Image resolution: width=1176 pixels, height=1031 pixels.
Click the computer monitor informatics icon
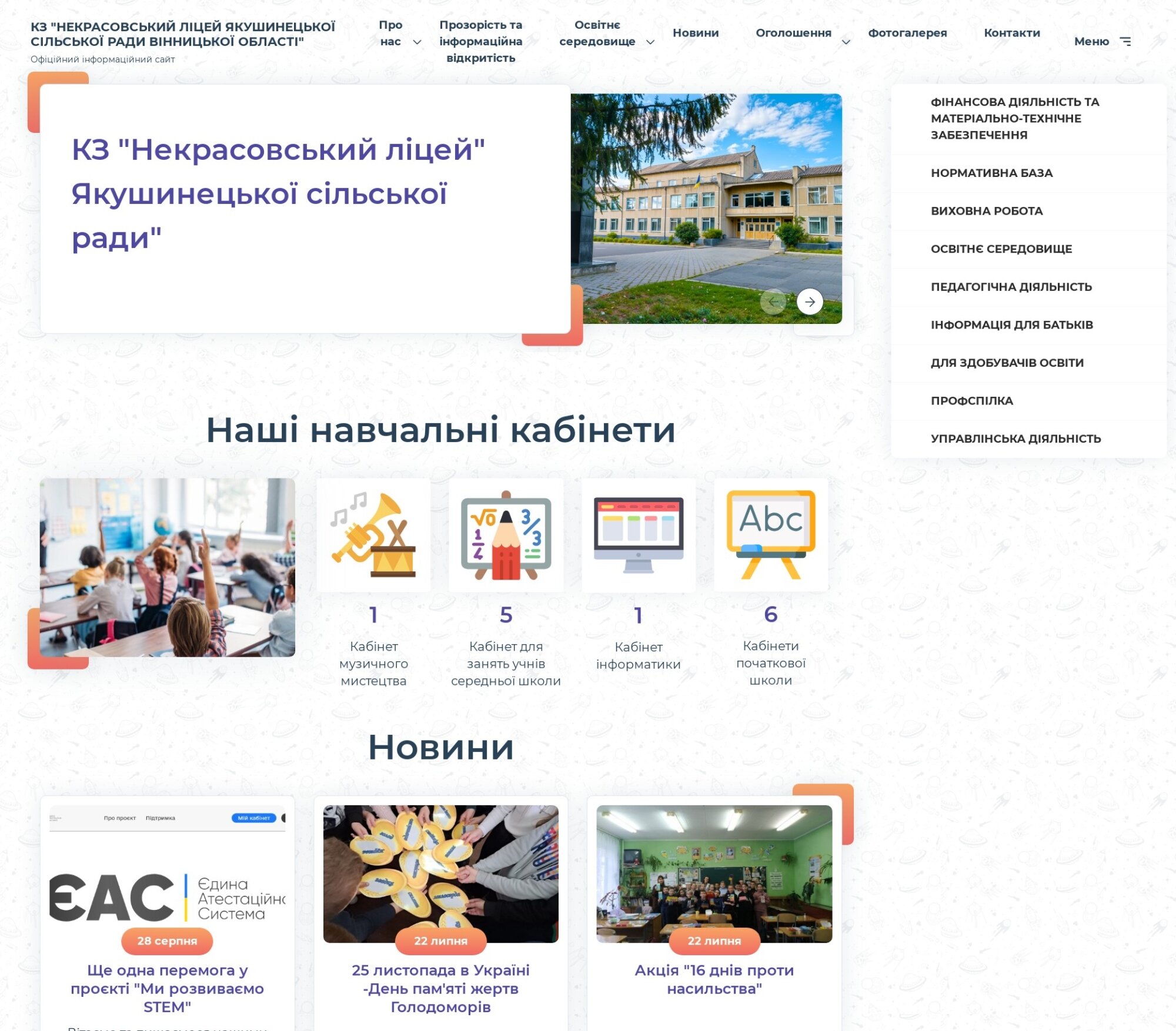tap(639, 535)
